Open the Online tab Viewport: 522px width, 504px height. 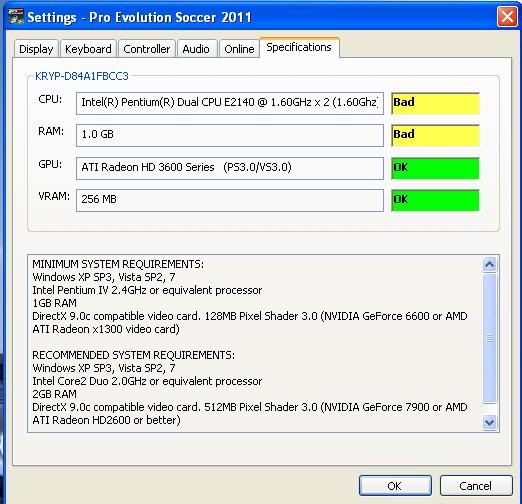coord(239,49)
